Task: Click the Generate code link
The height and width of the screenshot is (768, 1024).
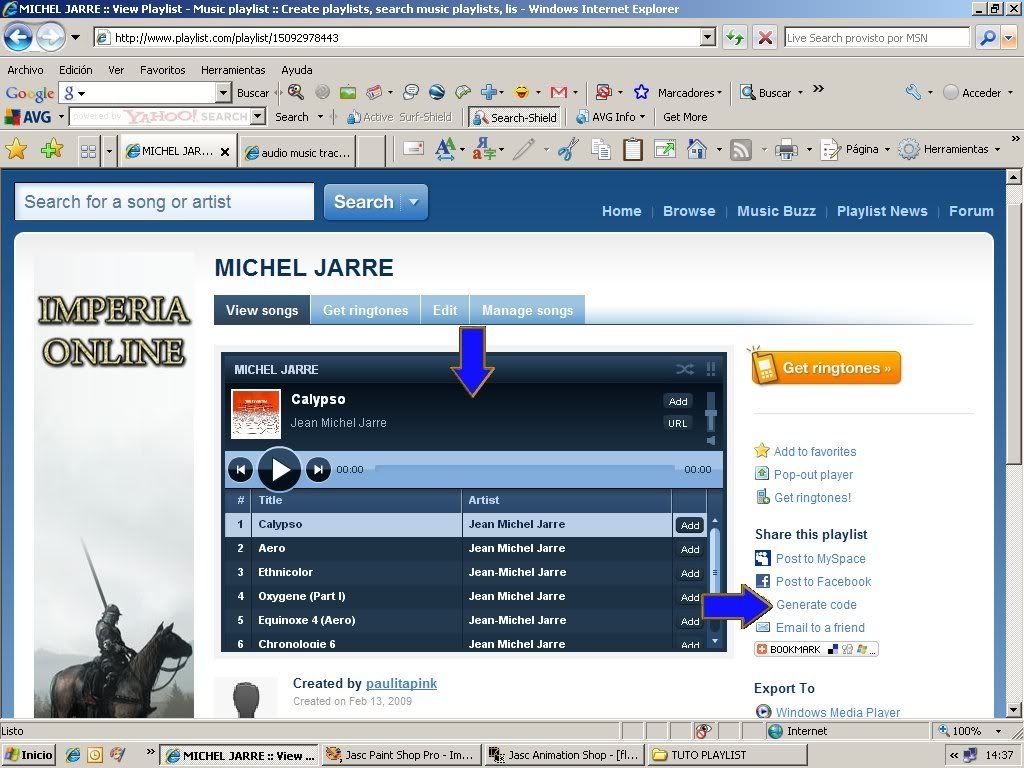Action: coord(816,605)
